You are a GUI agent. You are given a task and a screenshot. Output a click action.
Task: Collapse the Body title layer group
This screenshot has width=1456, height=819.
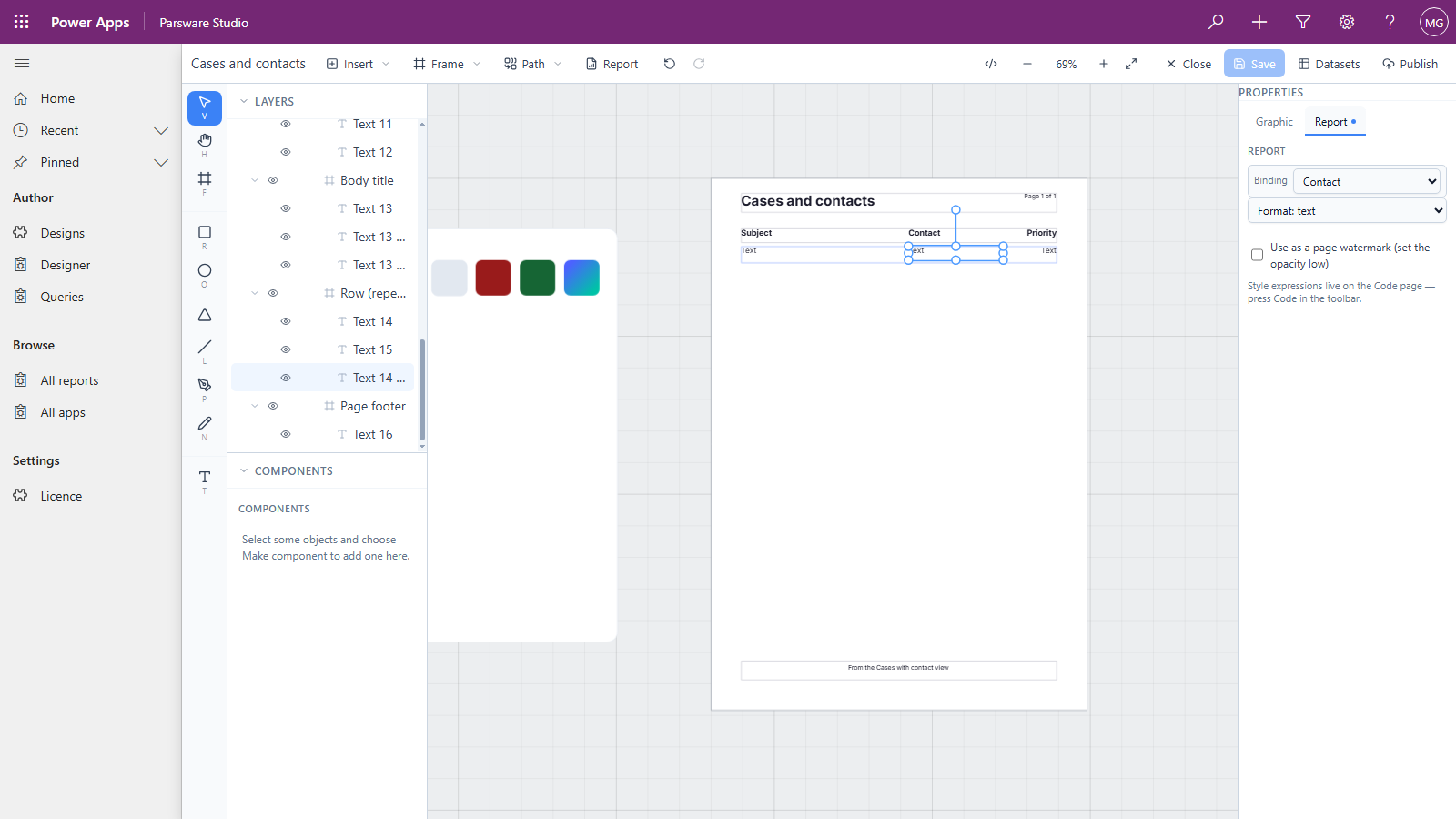click(255, 180)
